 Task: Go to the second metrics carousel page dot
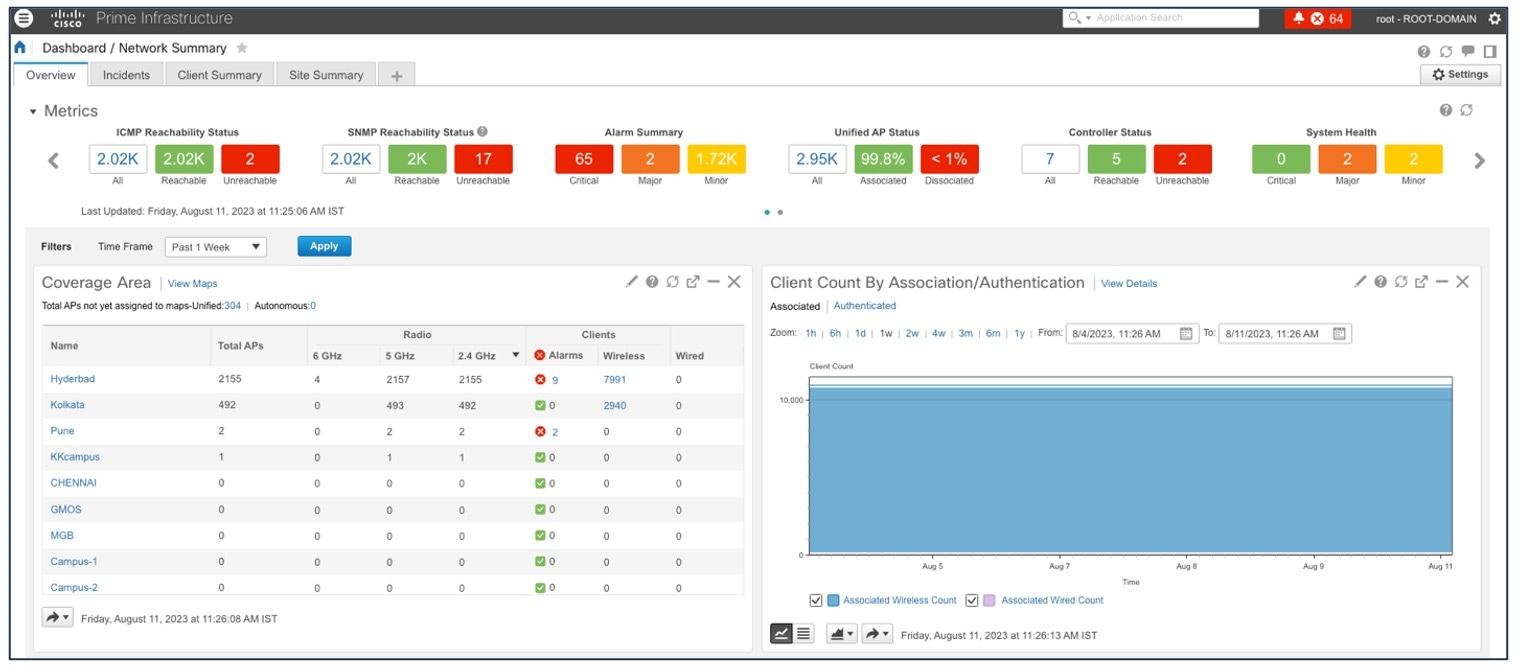click(x=780, y=212)
